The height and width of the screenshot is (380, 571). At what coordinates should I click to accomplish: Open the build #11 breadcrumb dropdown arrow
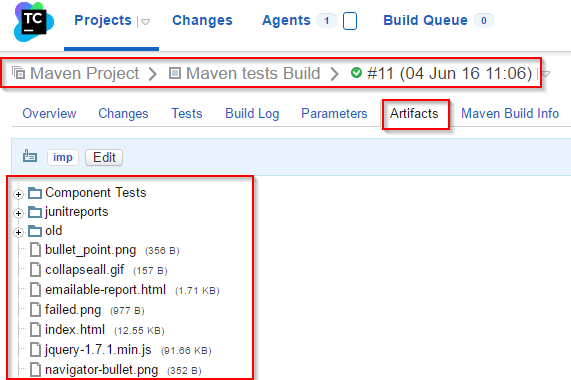coord(546,74)
